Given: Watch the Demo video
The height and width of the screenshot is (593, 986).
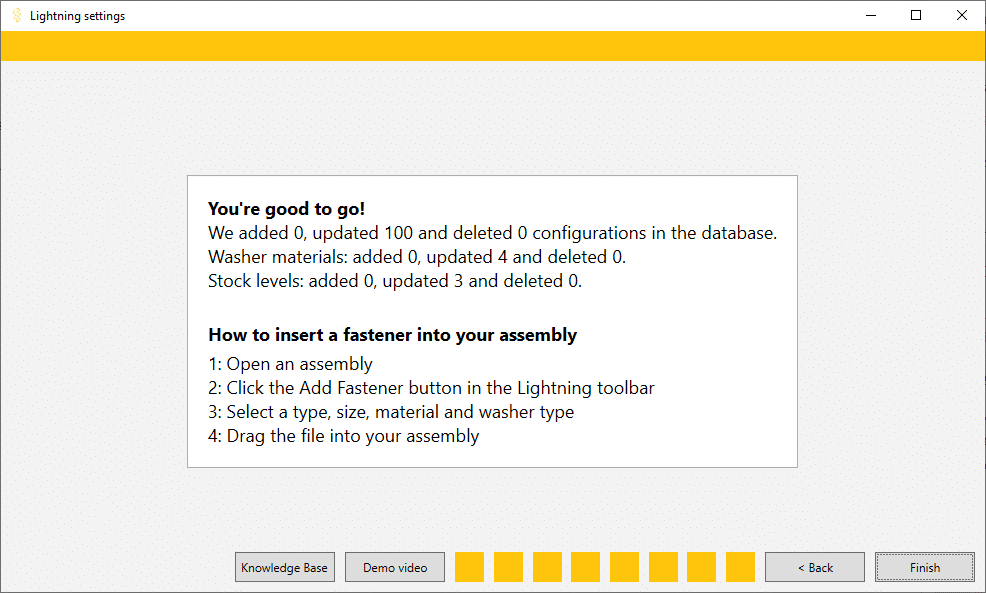Looking at the screenshot, I should [394, 567].
